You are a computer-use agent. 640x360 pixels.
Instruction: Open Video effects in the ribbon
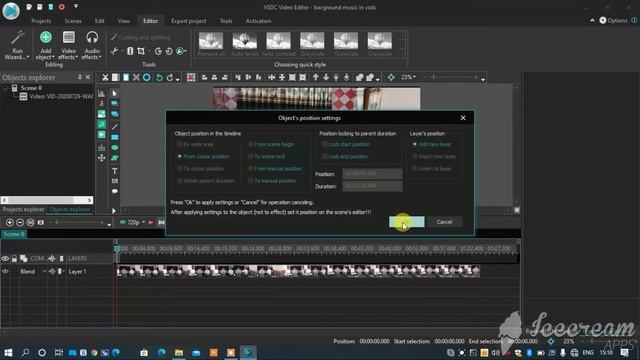pos(68,44)
